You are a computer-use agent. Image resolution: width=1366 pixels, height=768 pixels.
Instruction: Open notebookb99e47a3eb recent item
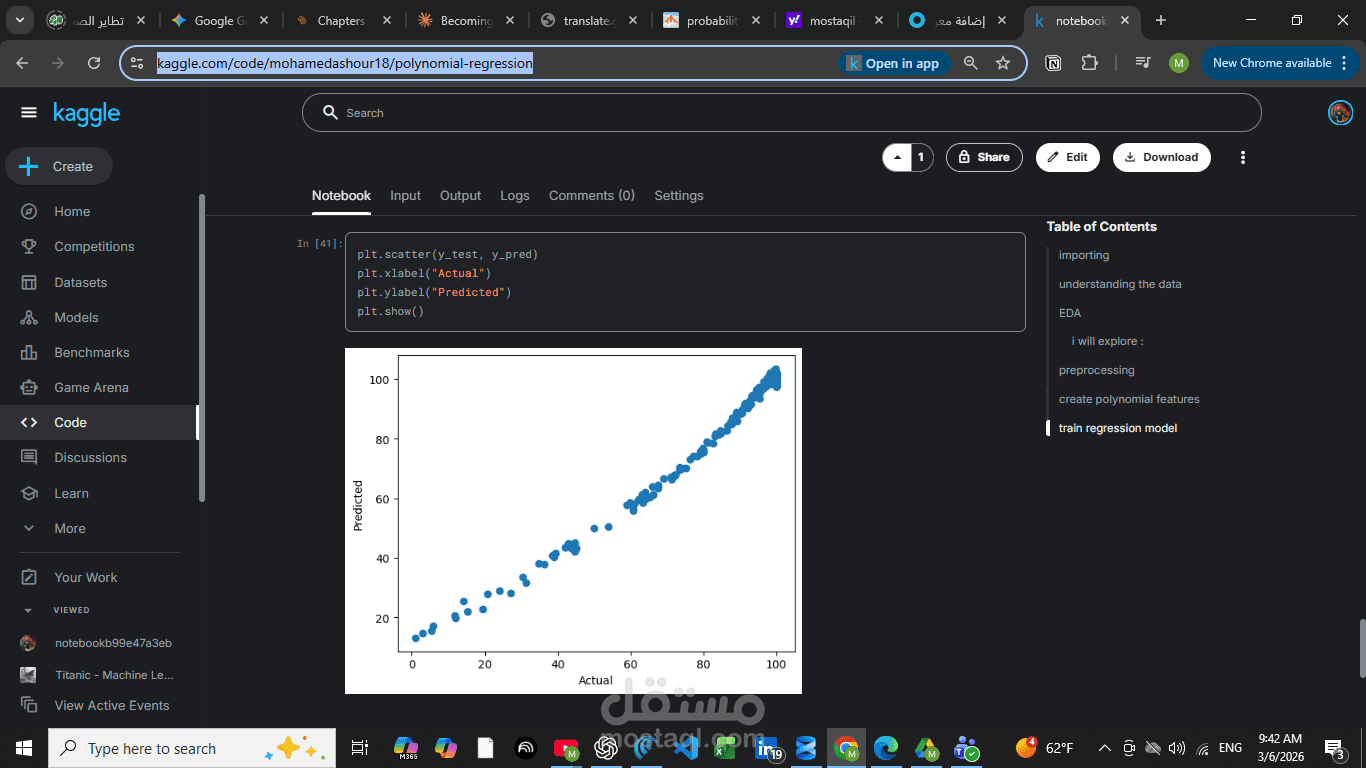coord(113,643)
